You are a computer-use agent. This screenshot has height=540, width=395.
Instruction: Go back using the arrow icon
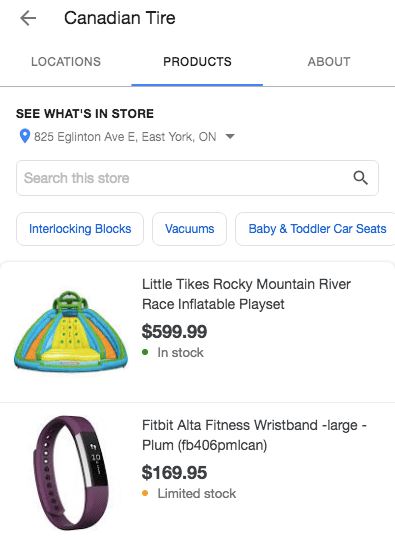click(x=28, y=18)
